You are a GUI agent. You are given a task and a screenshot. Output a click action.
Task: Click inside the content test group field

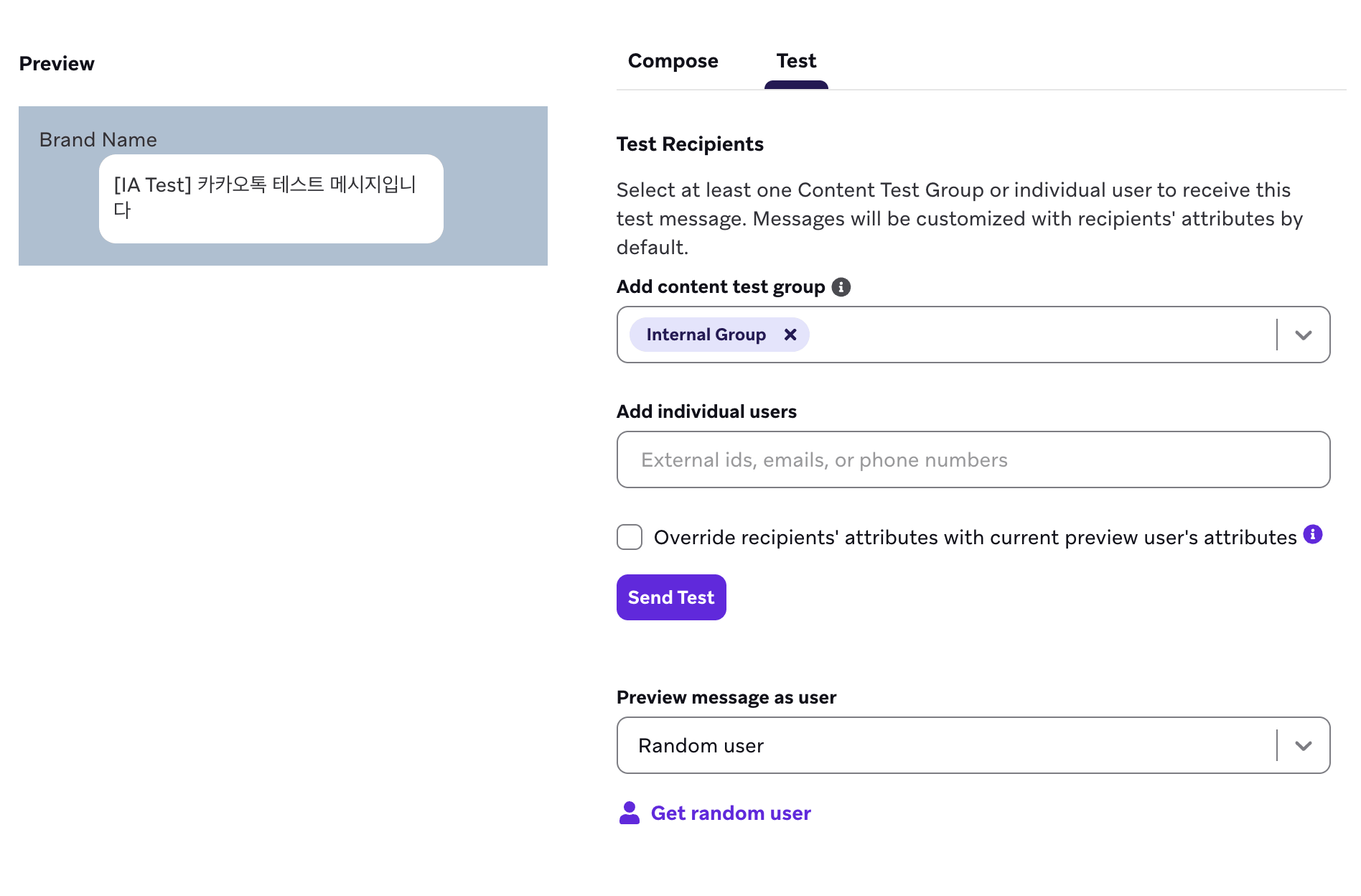(1005, 335)
